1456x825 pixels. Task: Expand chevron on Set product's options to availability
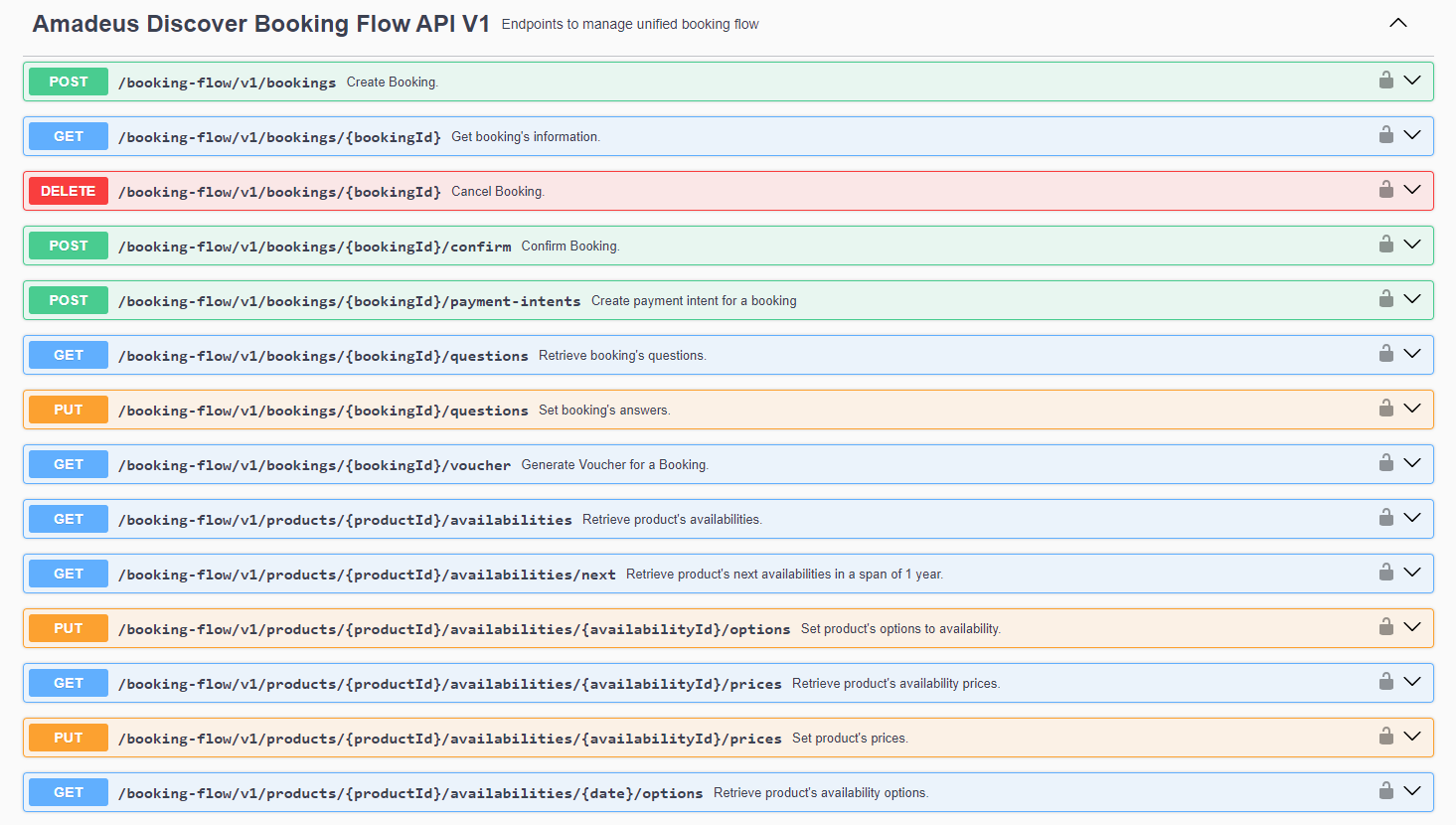pyautogui.click(x=1412, y=627)
